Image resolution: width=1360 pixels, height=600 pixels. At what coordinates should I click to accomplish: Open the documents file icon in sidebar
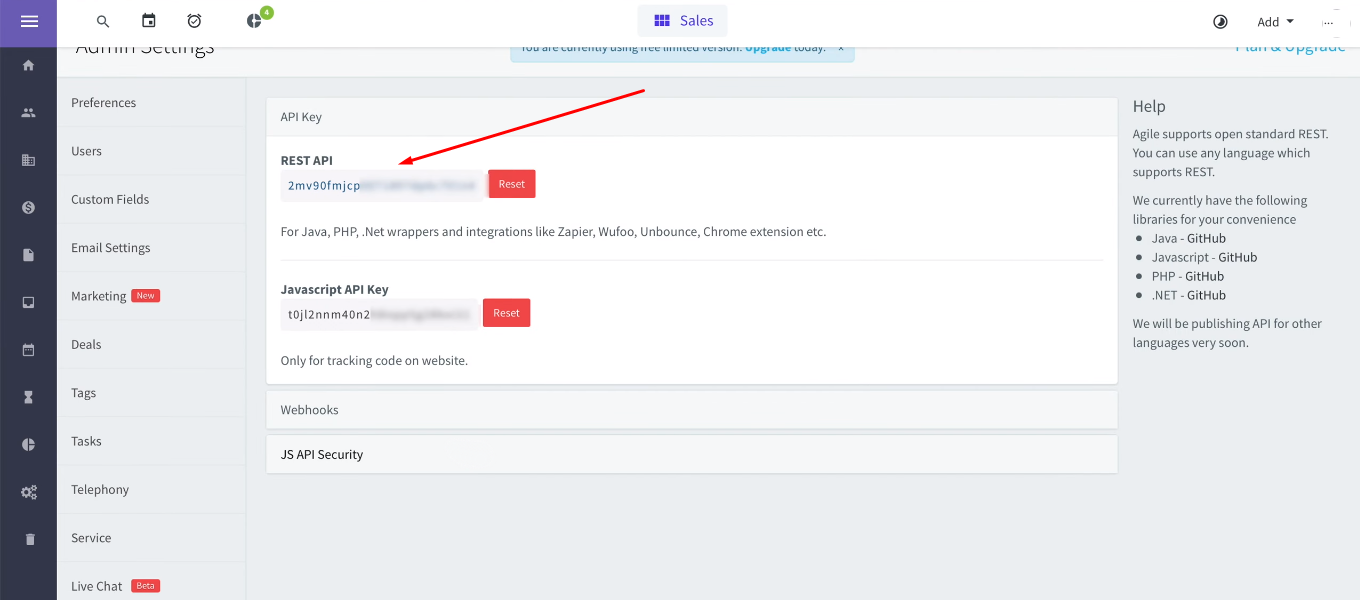[28, 255]
